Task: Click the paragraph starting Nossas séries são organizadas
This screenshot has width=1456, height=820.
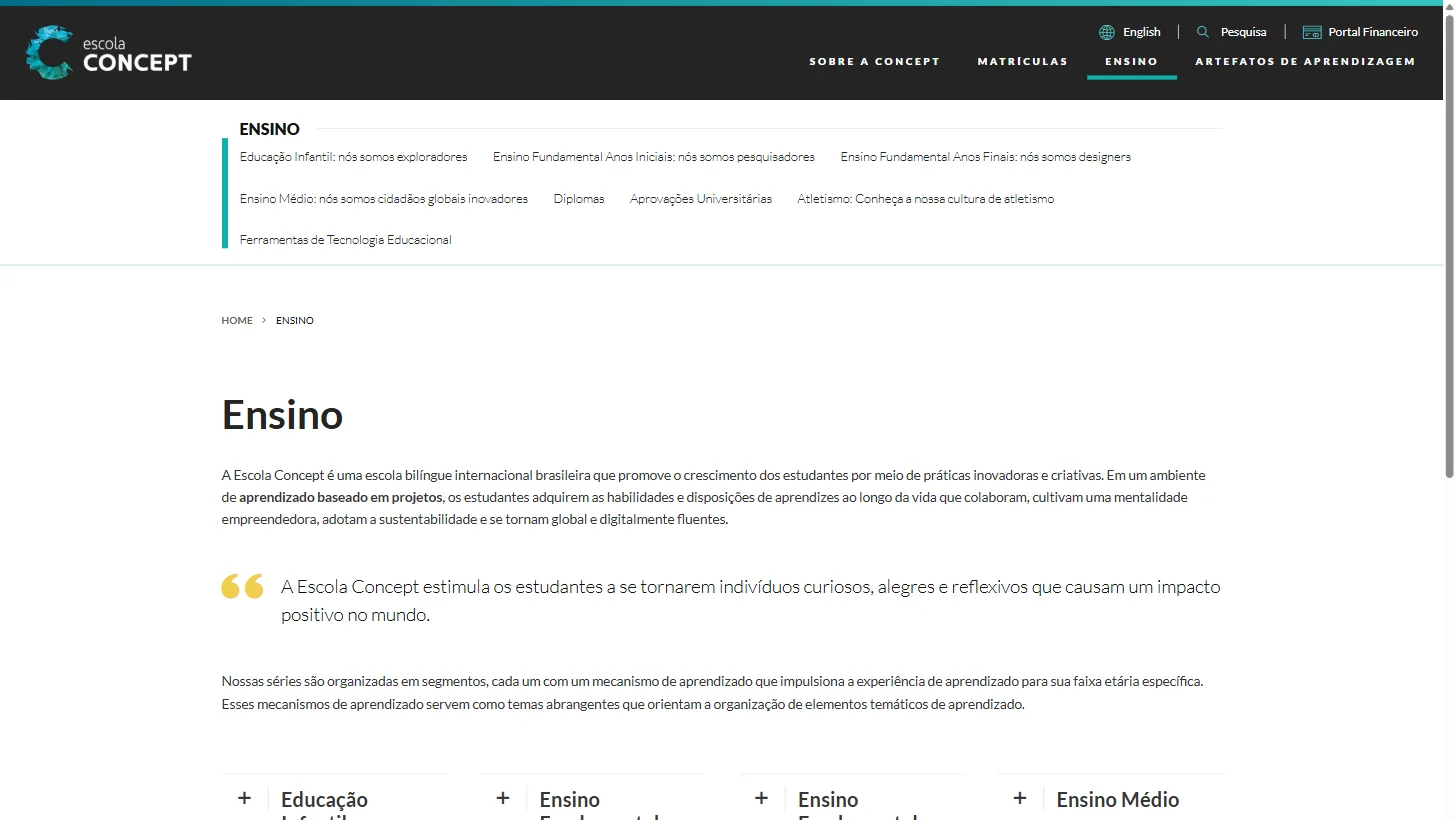Action: tap(712, 693)
